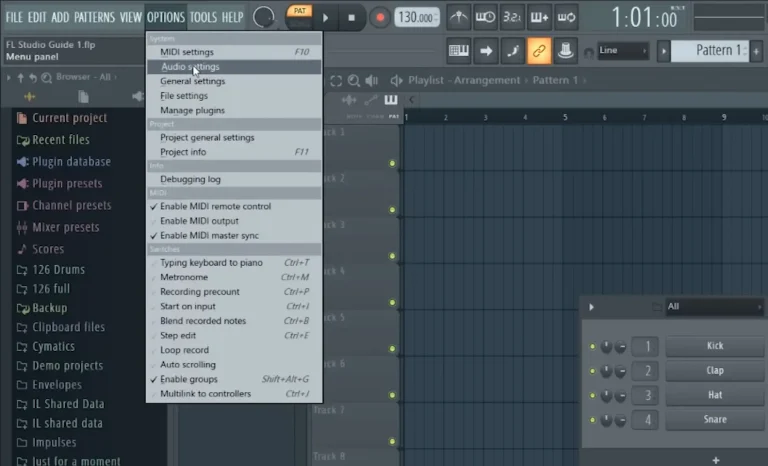Toggle Enable MIDI remote control
Image resolution: width=768 pixels, height=466 pixels.
(x=234, y=206)
